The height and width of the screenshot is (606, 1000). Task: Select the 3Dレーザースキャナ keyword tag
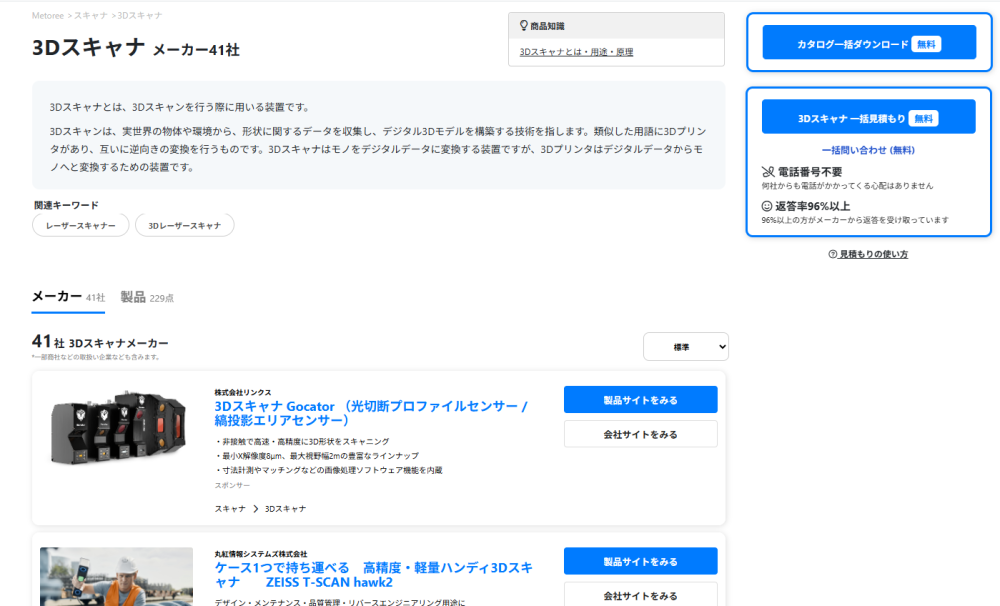pyautogui.click(x=184, y=226)
